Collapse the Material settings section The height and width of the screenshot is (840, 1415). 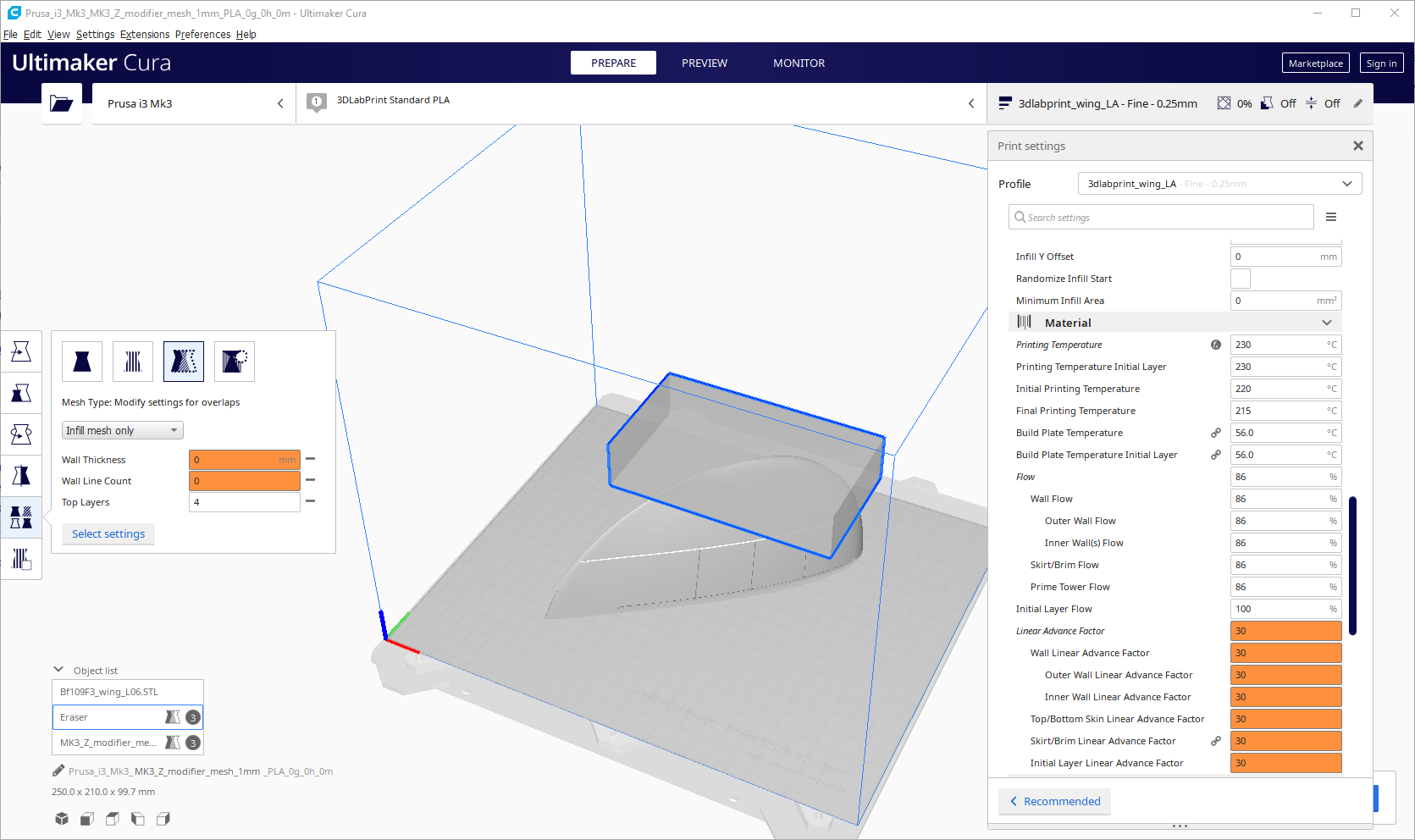[1326, 323]
